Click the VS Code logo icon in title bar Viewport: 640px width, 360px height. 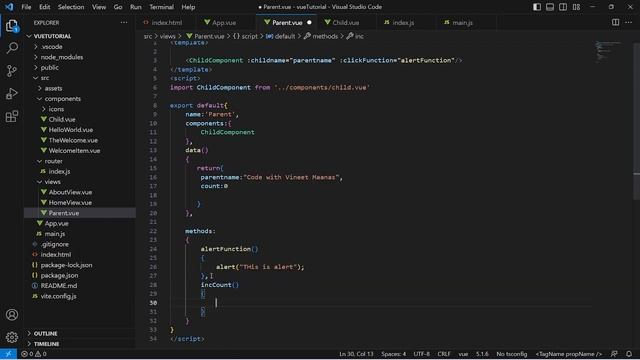(x=9, y=7)
